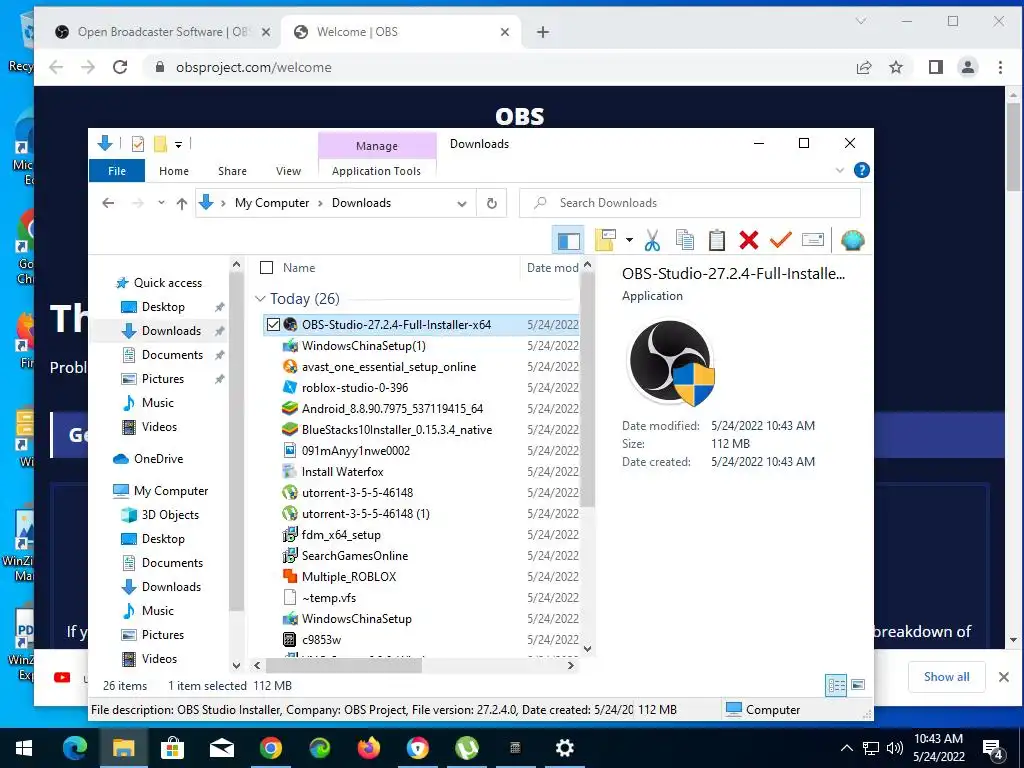Sort by the Name column header
The image size is (1024, 768).
click(x=298, y=268)
